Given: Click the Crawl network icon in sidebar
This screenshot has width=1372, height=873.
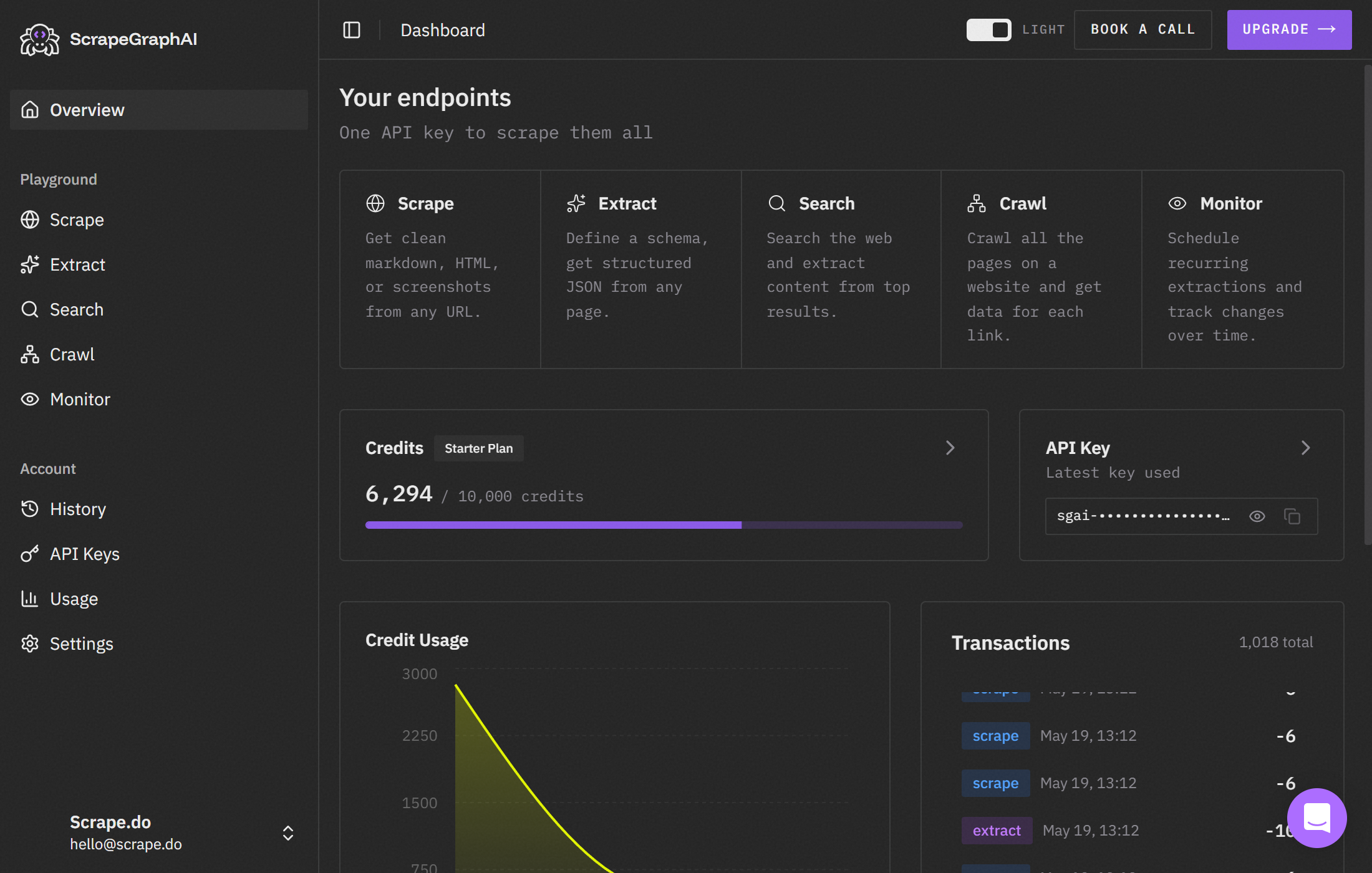Looking at the screenshot, I should [30, 354].
